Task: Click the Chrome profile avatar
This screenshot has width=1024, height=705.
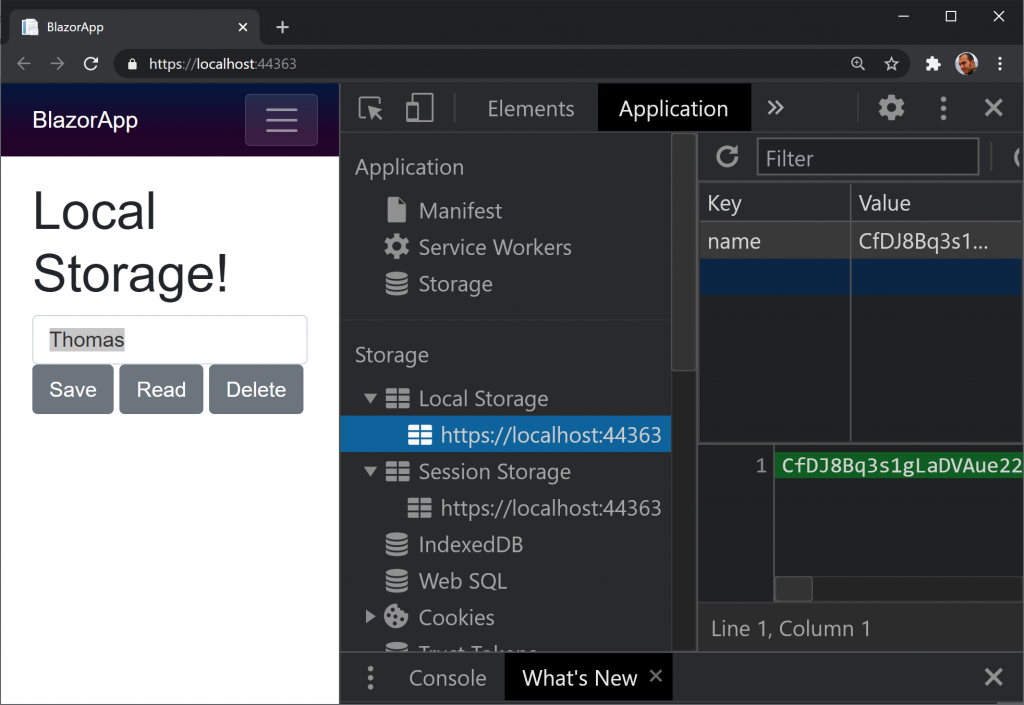Action: tap(966, 63)
